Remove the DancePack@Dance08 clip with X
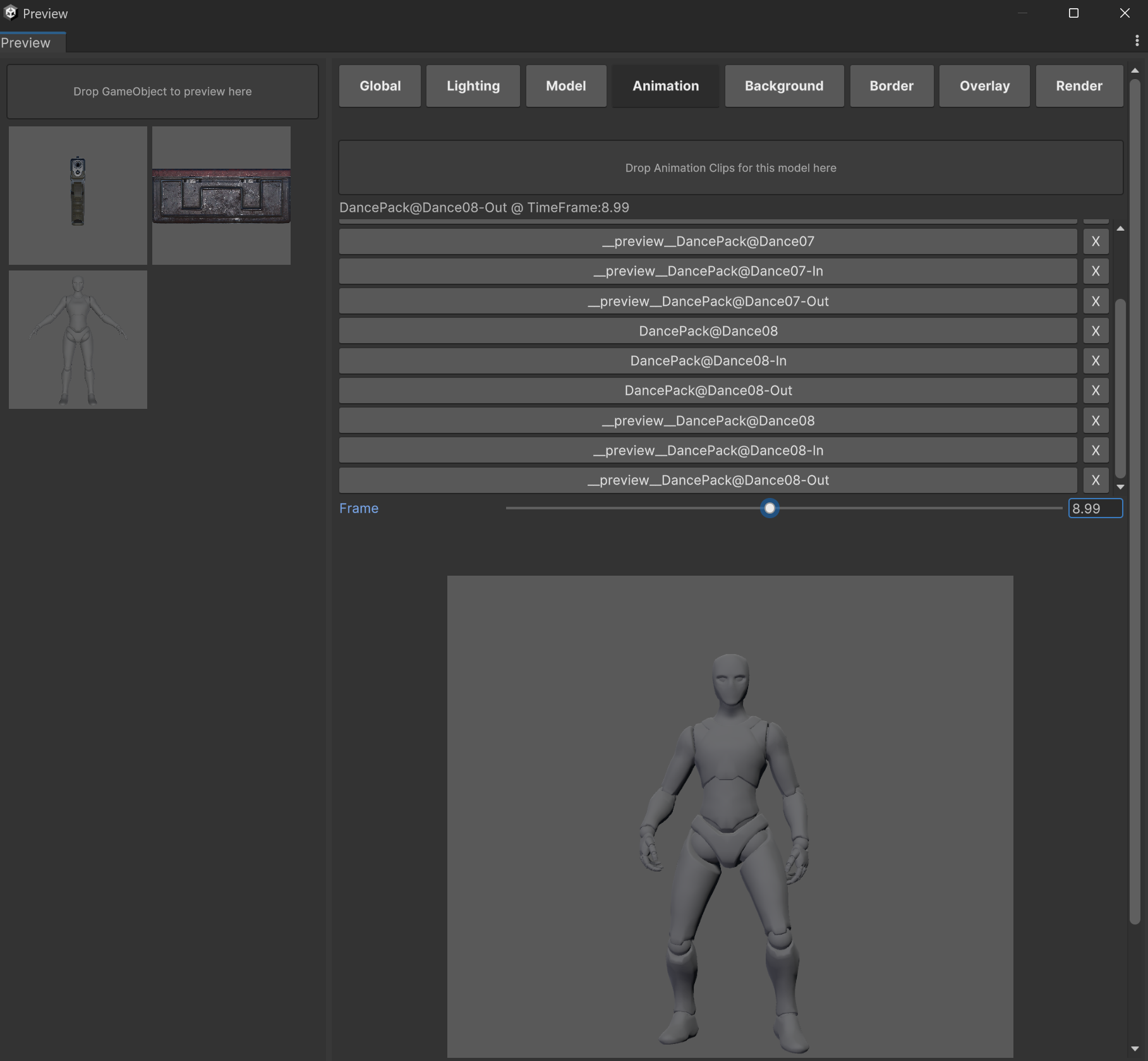The width and height of the screenshot is (1148, 1061). tap(1096, 331)
